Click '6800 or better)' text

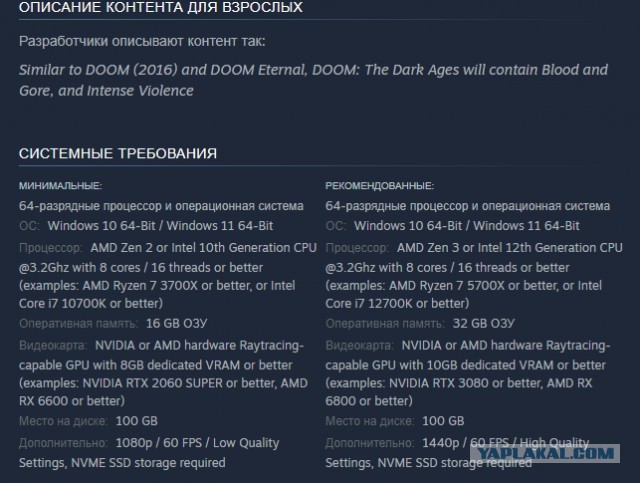(369, 401)
